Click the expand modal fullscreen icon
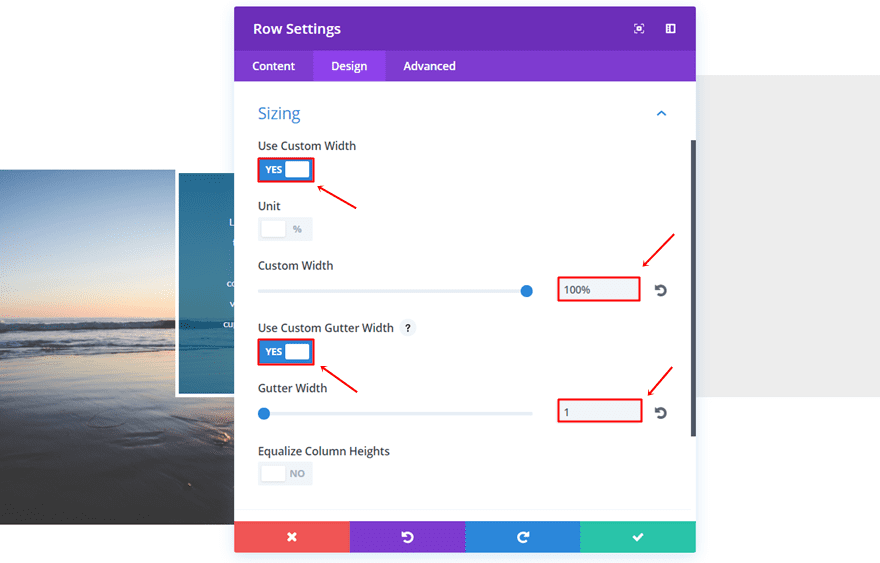The height and width of the screenshot is (563, 880). pyautogui.click(x=639, y=29)
